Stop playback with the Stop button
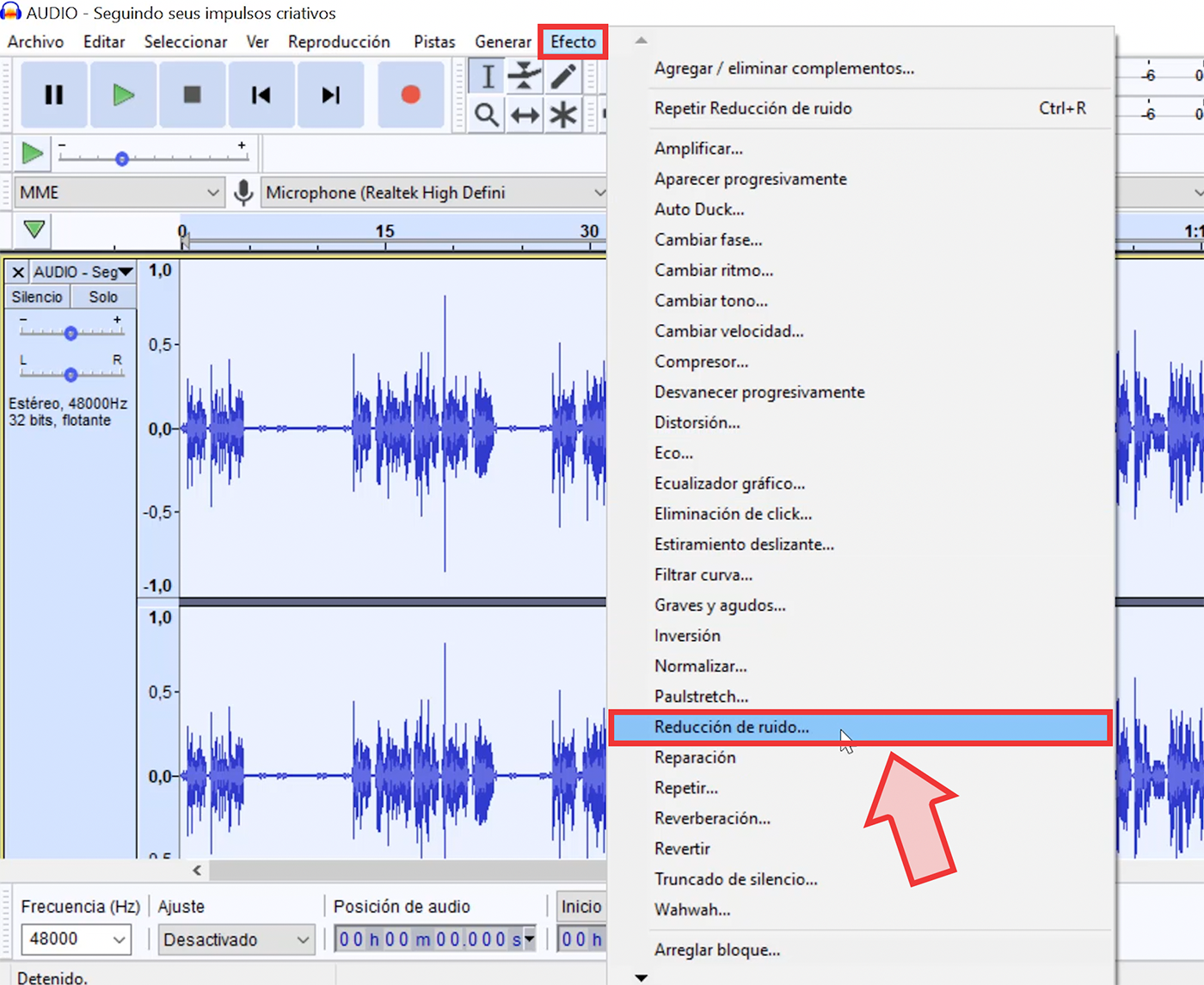This screenshot has width=1204, height=985. pyautogui.click(x=192, y=95)
